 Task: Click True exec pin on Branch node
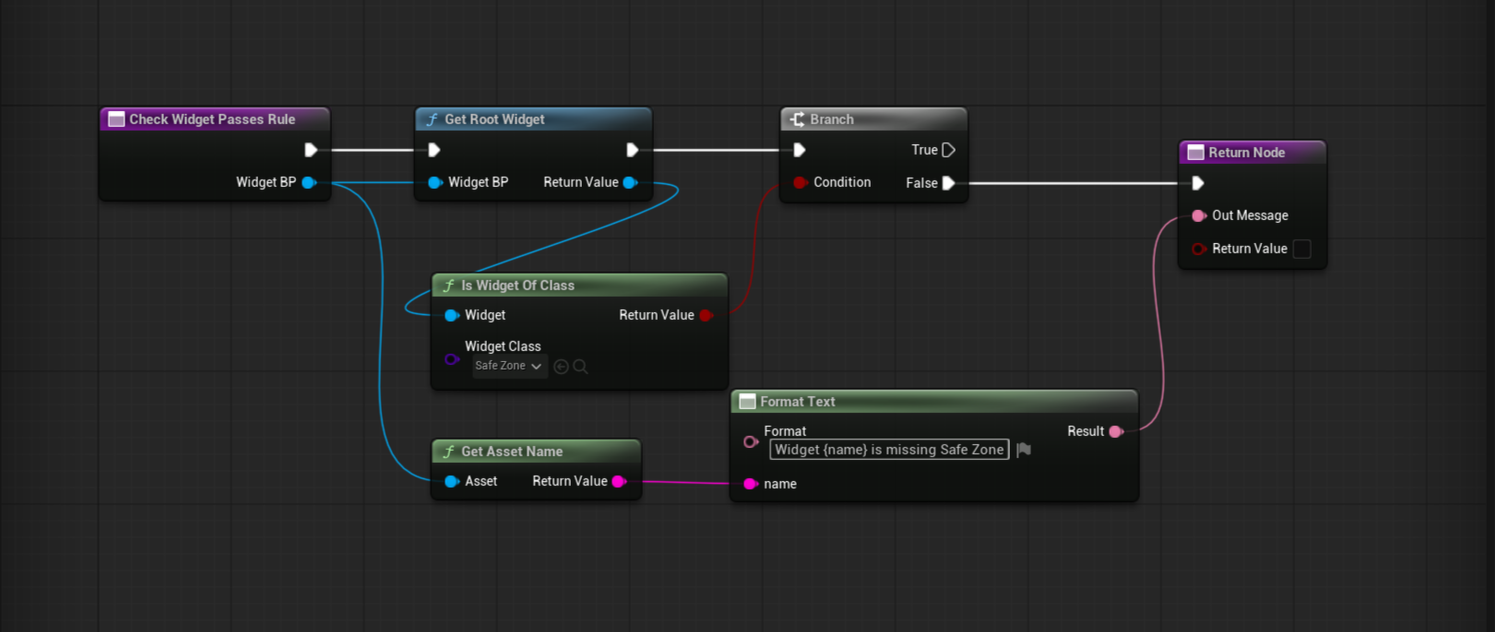tap(948, 150)
